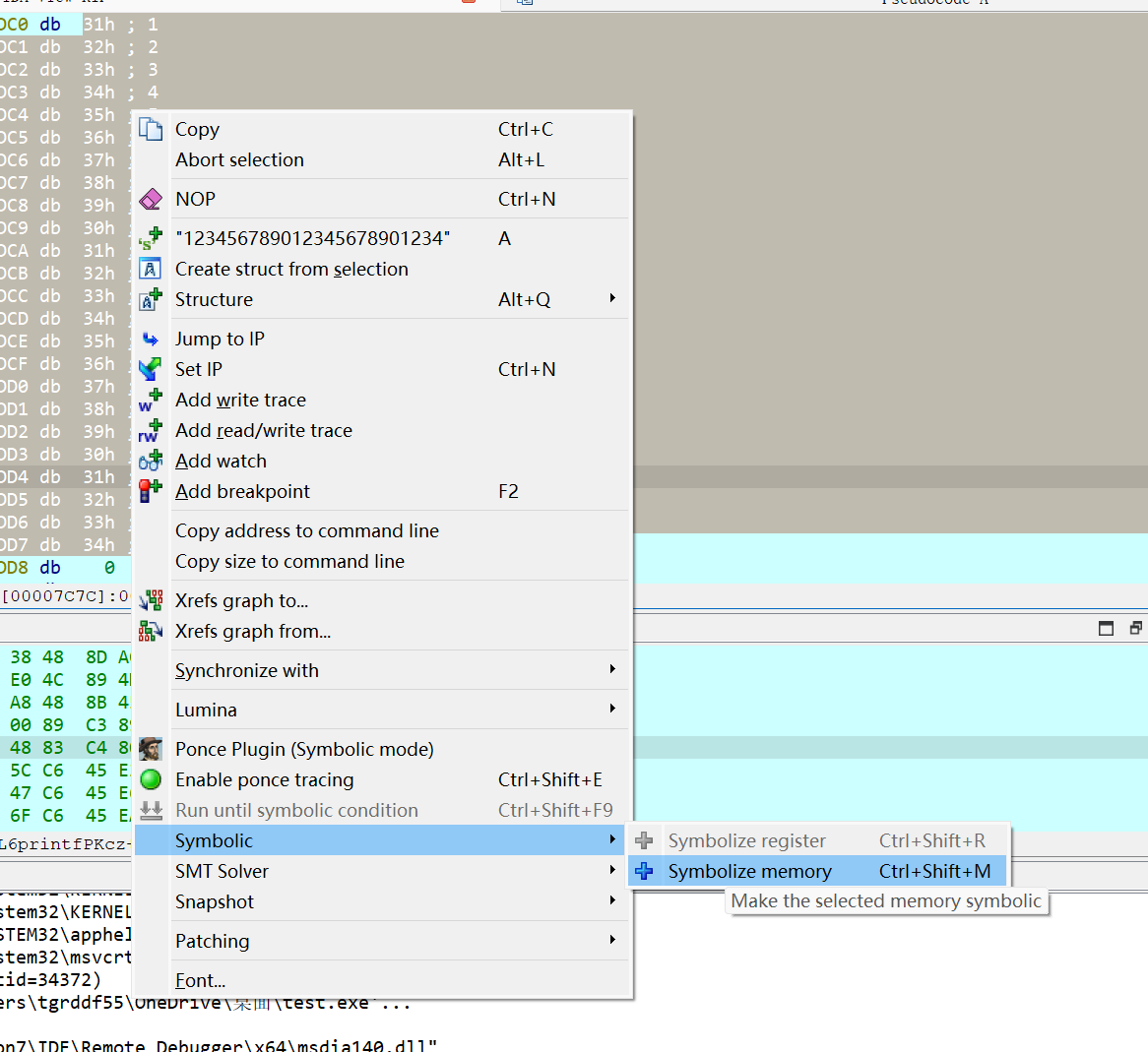This screenshot has width=1148, height=1052.
Task: Click the Create struct from selection icon
Action: (151, 269)
